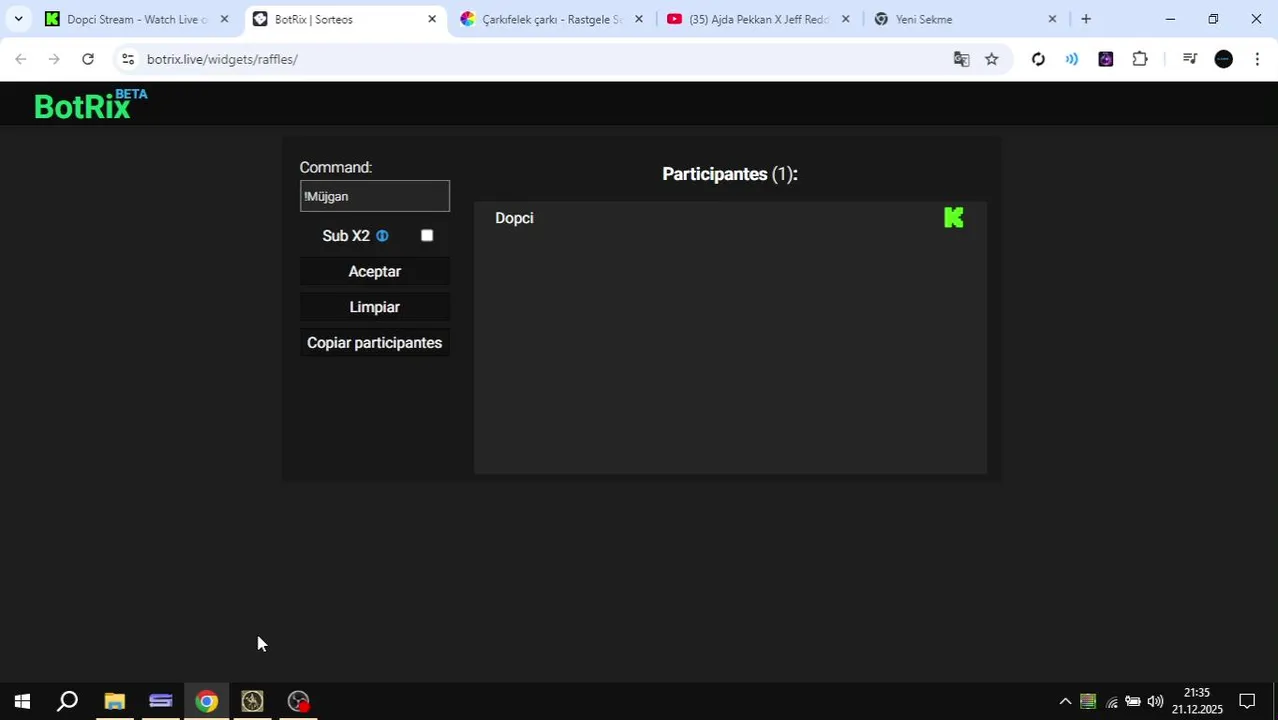Toggle the Sub X2 checkbox
The width and height of the screenshot is (1278, 720).
point(427,235)
